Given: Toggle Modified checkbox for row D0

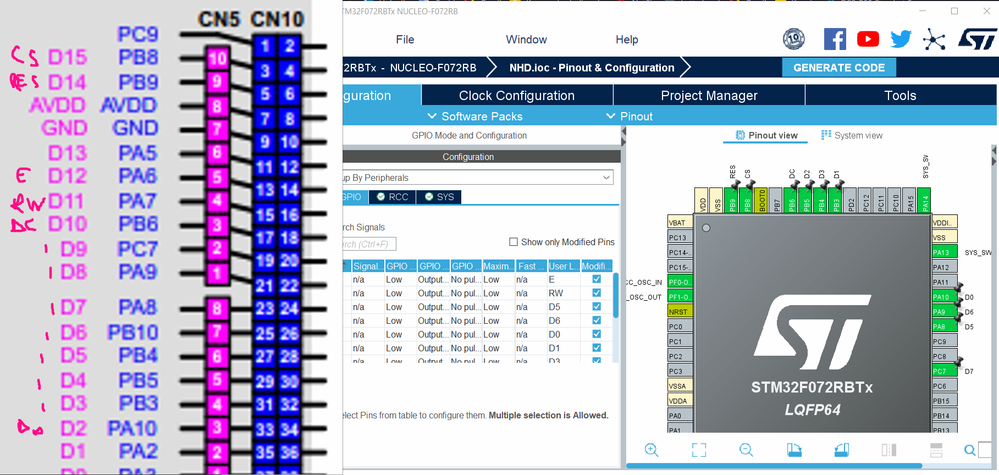Looking at the screenshot, I should pyautogui.click(x=596, y=334).
